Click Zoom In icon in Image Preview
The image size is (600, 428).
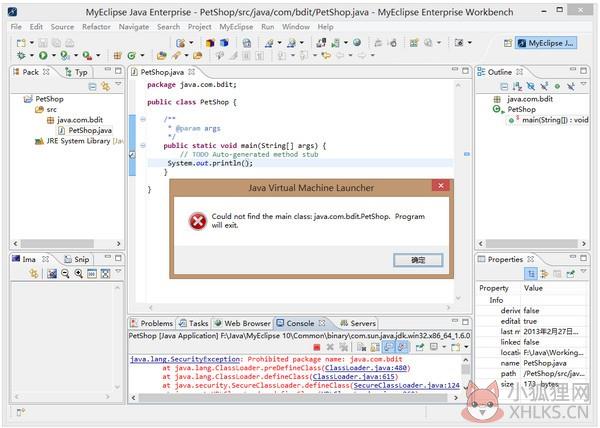pos(78,273)
